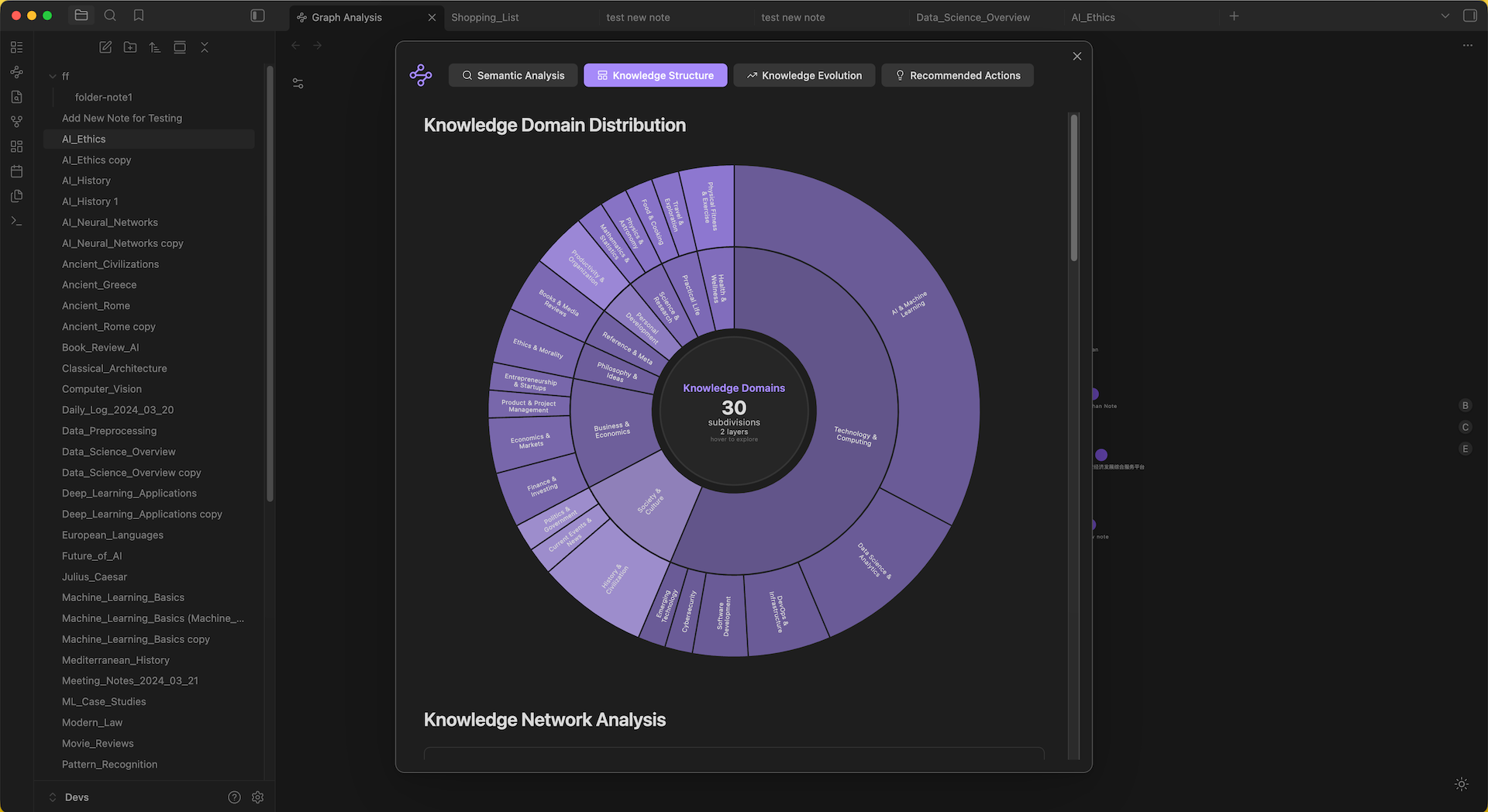Open the Add New Note for Testing file
Viewport: 1488px width, 812px height.
[x=122, y=118]
